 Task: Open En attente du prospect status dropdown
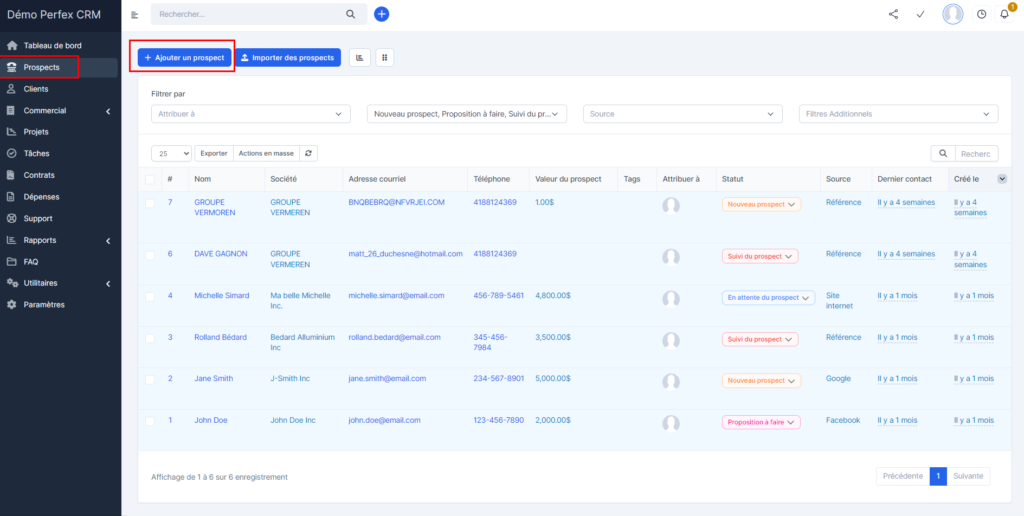point(768,298)
